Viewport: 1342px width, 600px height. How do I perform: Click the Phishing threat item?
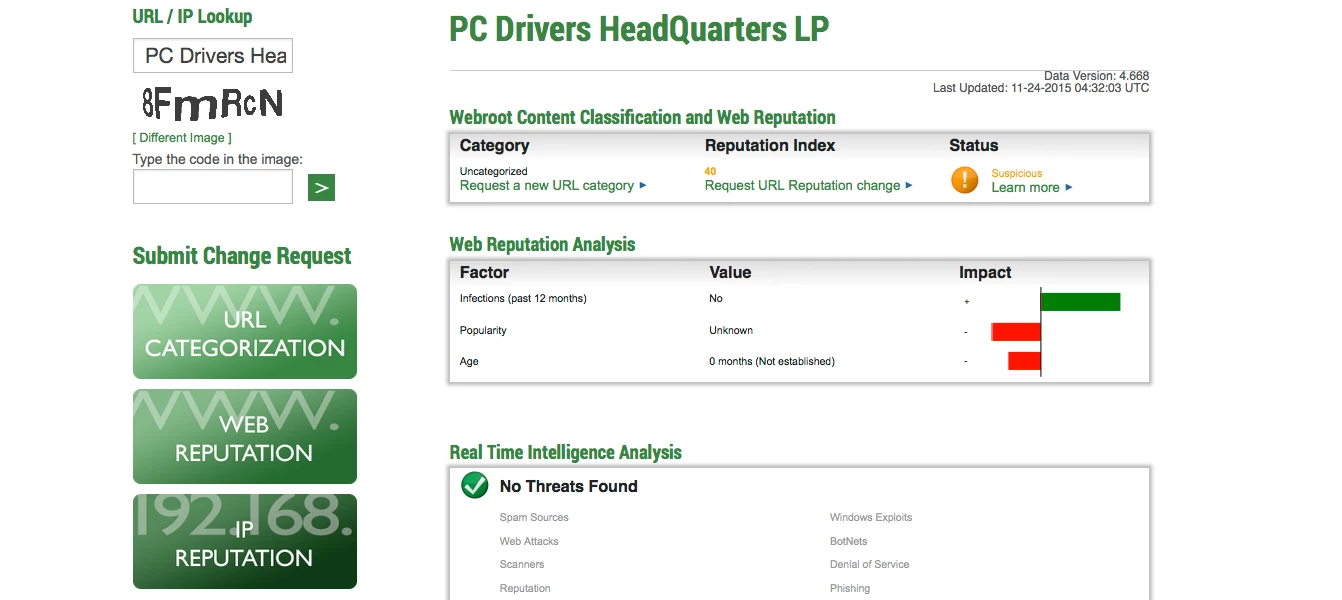(x=850, y=589)
